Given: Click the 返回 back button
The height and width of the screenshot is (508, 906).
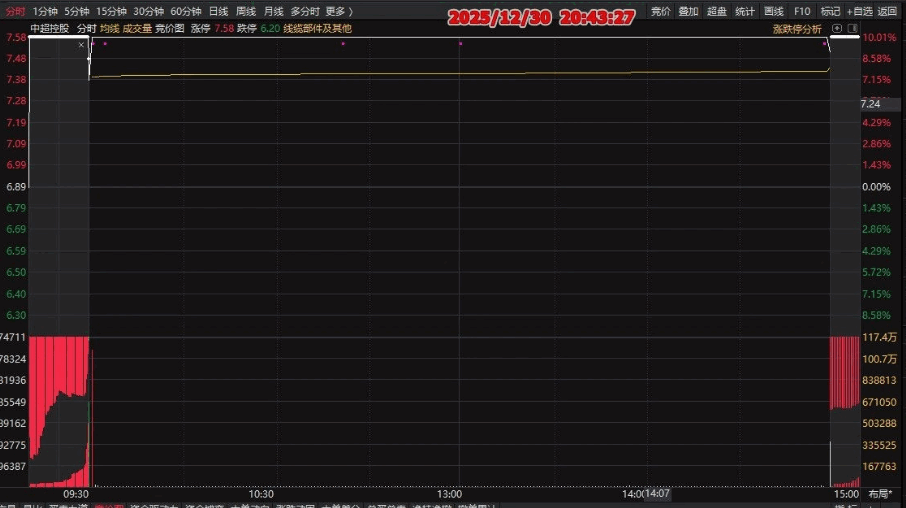Looking at the screenshot, I should point(887,12).
